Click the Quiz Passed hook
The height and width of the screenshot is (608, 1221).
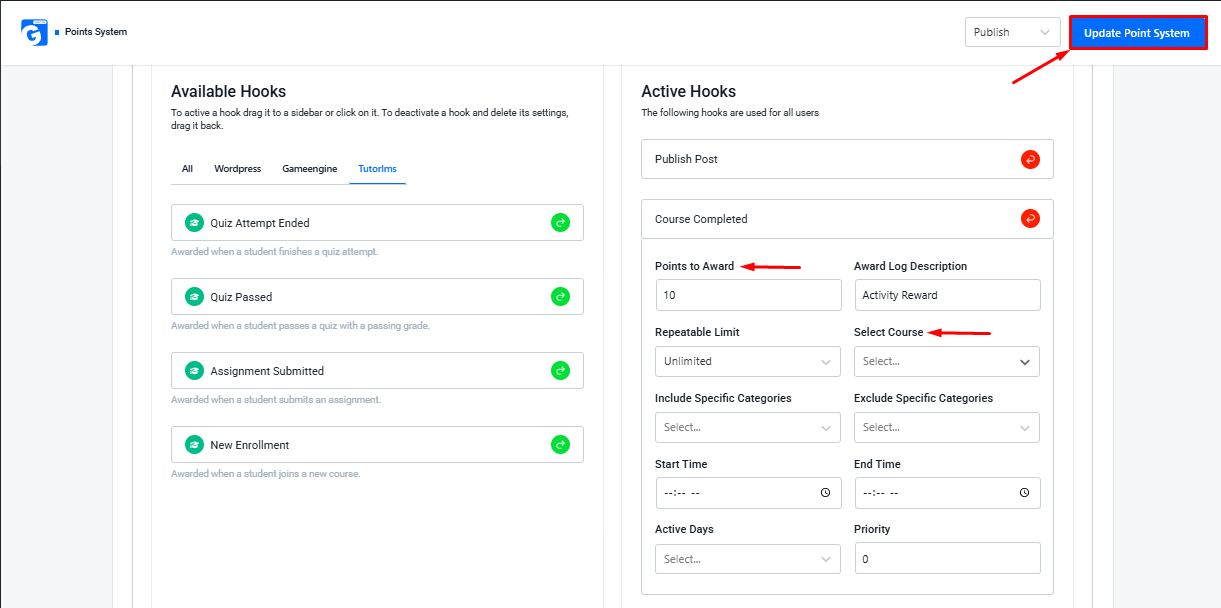[377, 297]
